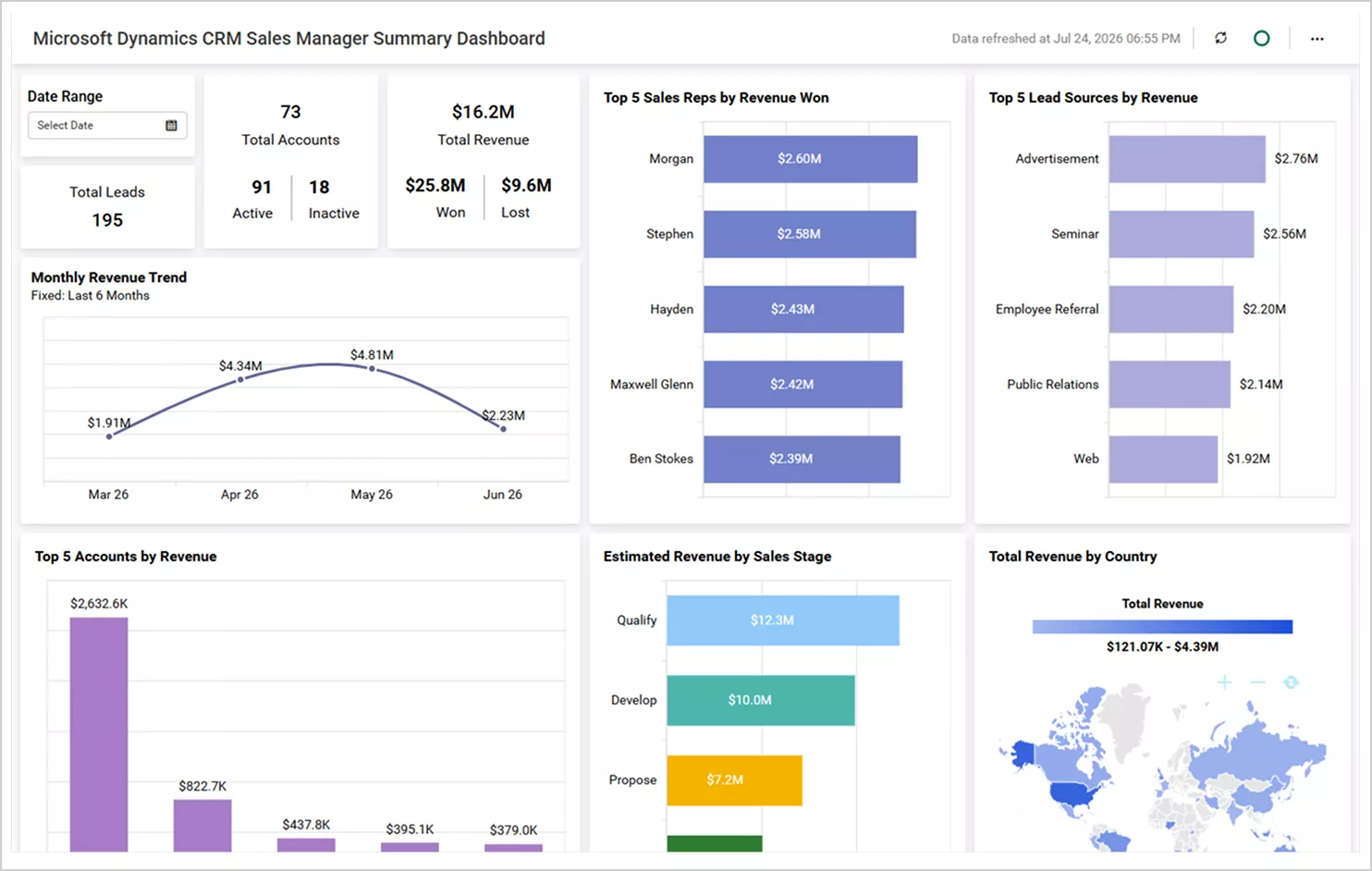Click the Web lead source bar

(x=1163, y=459)
